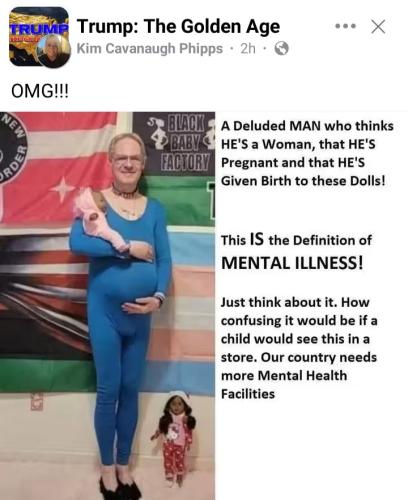Click the globe public-audience icon
408x500 pixels.
coord(281,49)
